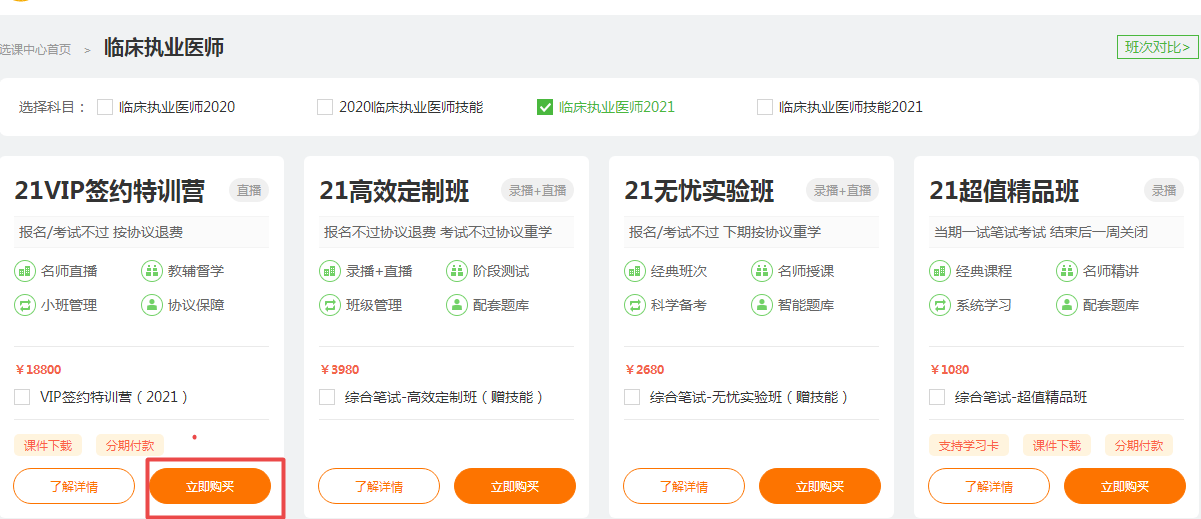Click the 系统学习 icon in 超值精品班

pyautogui.click(x=940, y=305)
